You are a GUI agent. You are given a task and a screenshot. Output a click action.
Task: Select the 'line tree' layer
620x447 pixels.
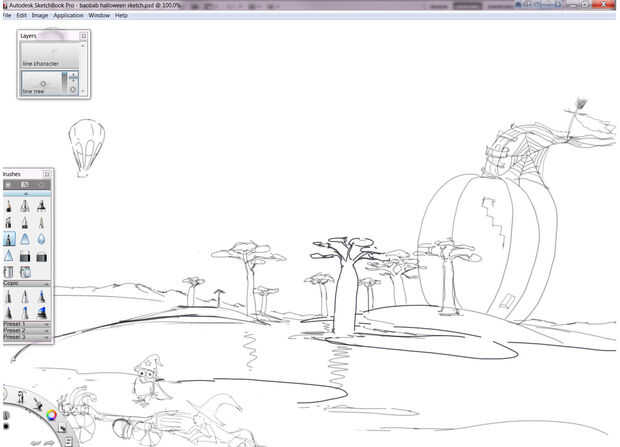pyautogui.click(x=50, y=83)
